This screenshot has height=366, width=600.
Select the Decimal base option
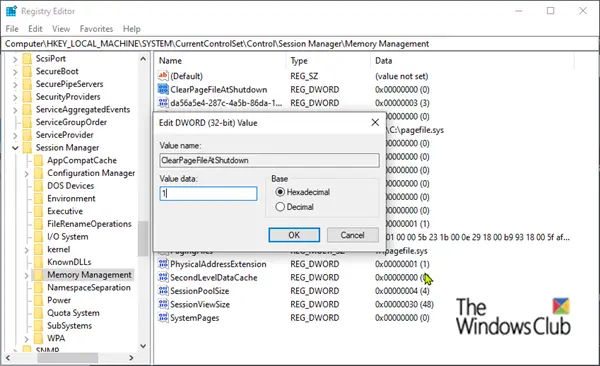(x=280, y=207)
